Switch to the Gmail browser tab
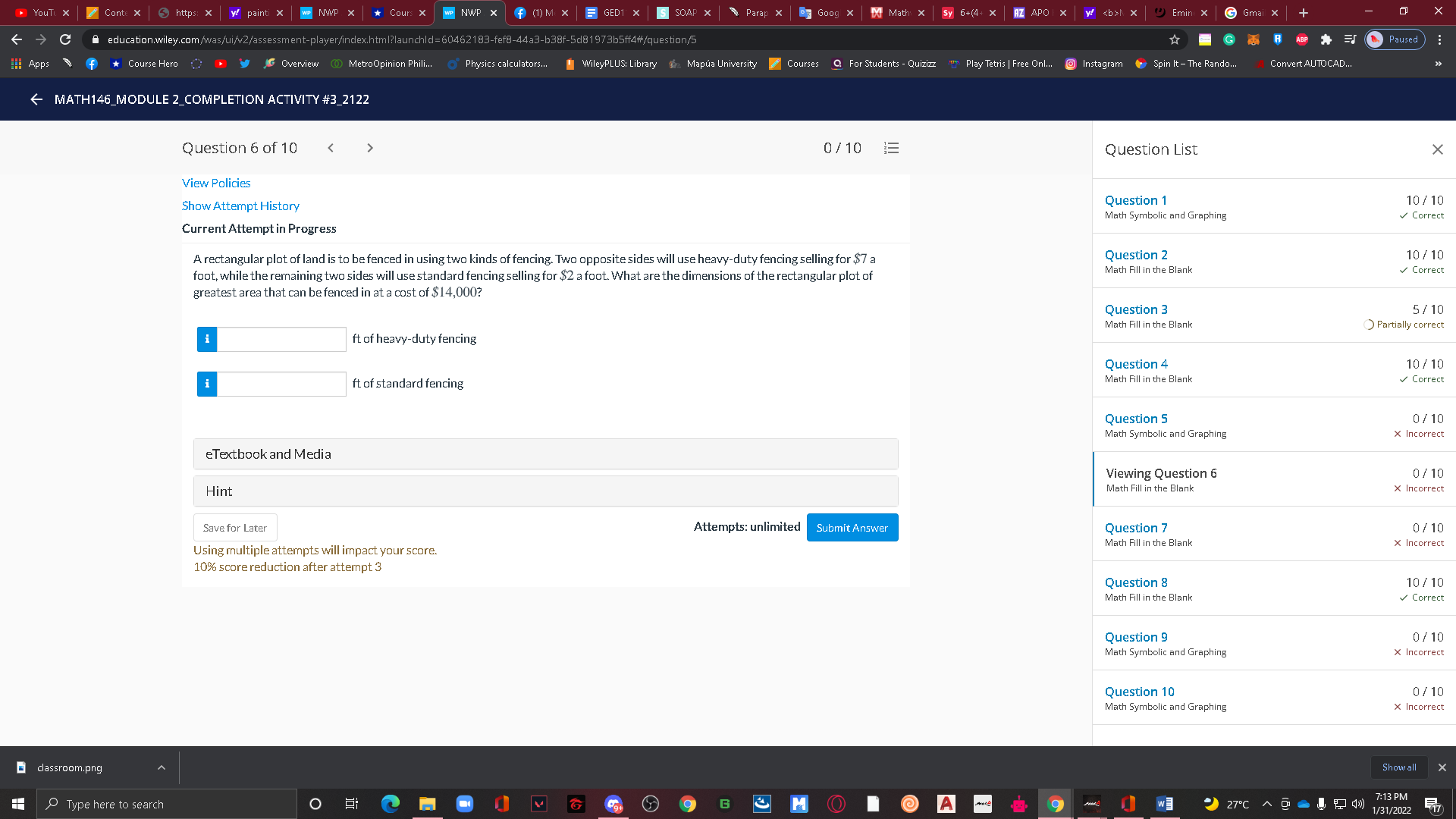 click(x=1251, y=13)
